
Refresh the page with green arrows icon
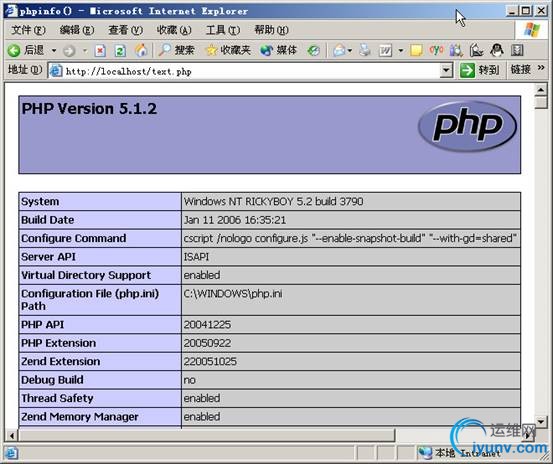pos(120,51)
